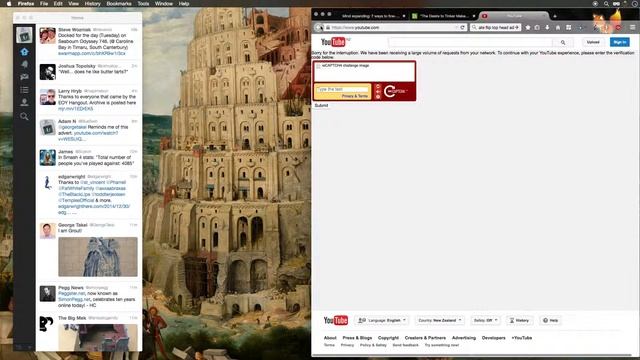Click the account avatar atop Twitter sidebar
This screenshot has height=360, width=640.
point(24,35)
